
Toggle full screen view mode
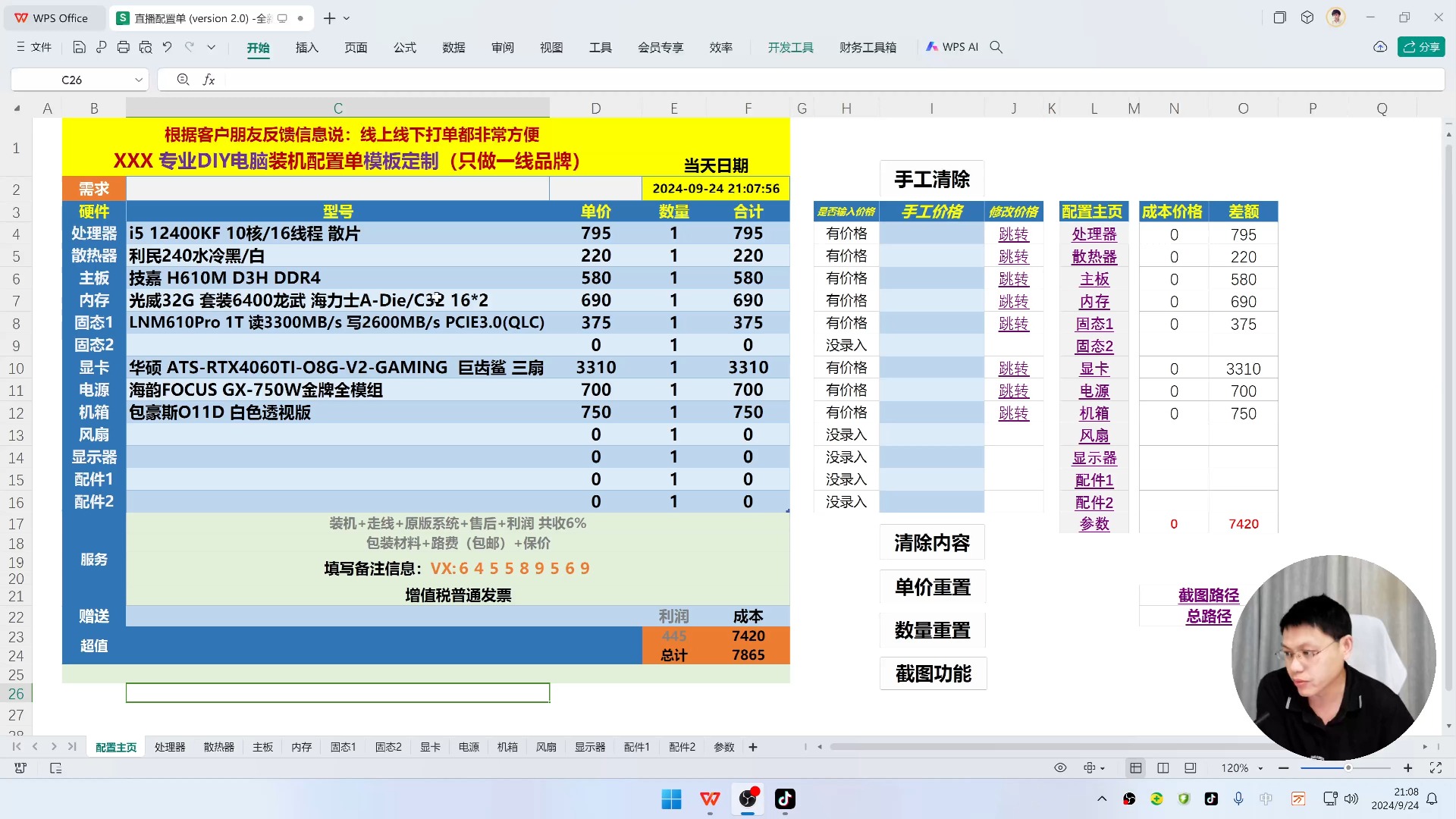pyautogui.click(x=1435, y=768)
